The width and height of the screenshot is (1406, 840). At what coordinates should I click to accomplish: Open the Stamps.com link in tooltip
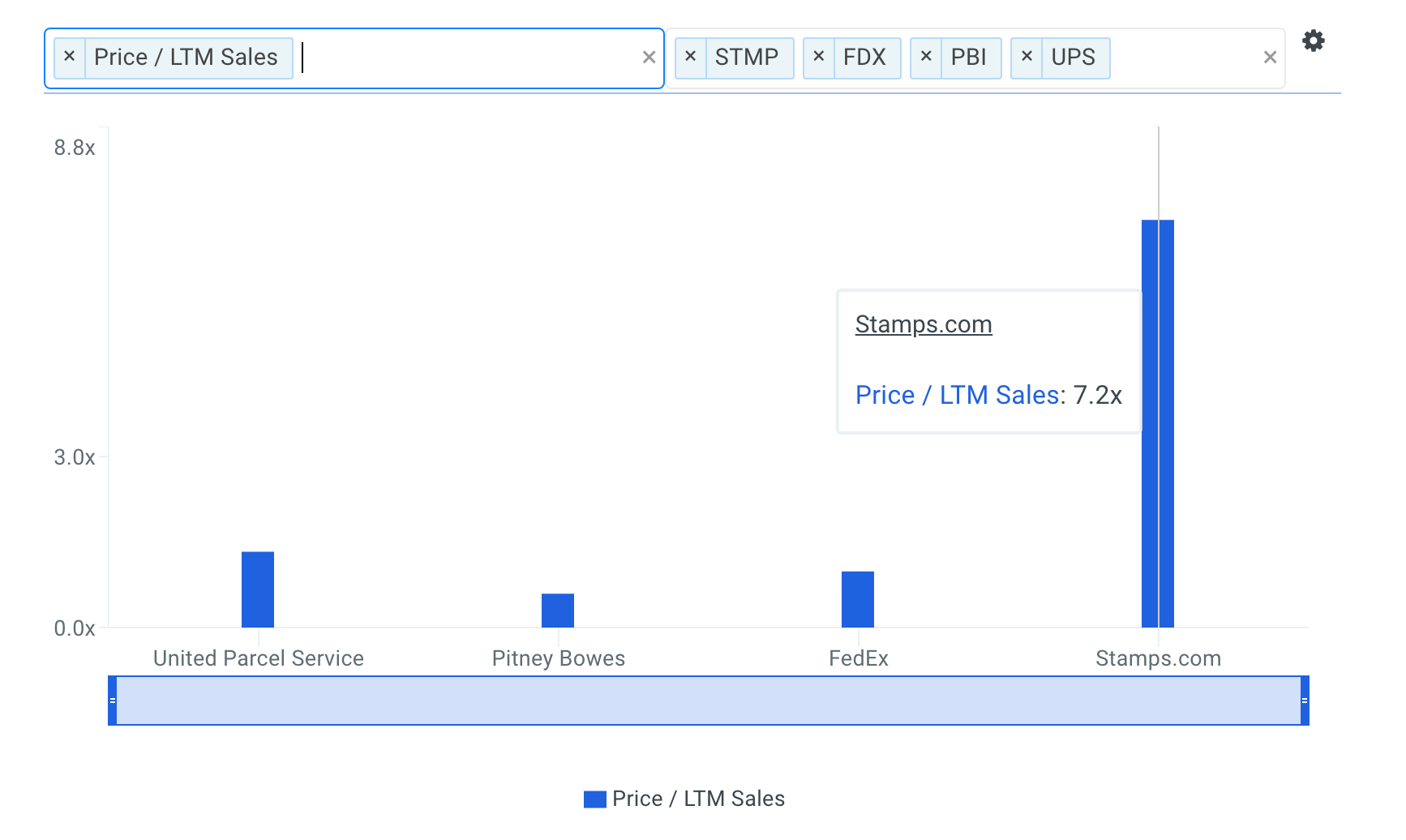point(924,324)
